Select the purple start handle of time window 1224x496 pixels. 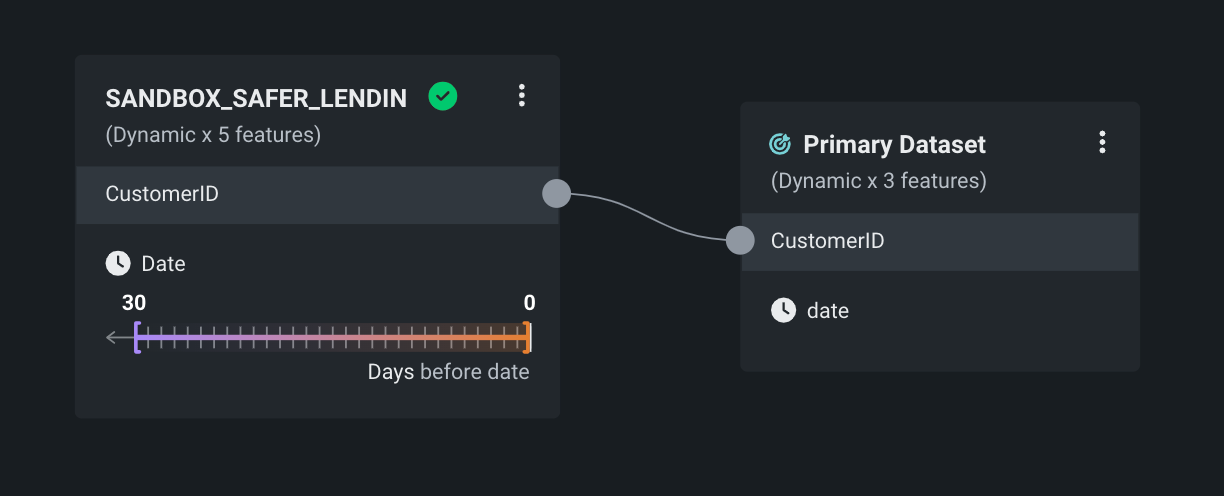click(x=137, y=338)
